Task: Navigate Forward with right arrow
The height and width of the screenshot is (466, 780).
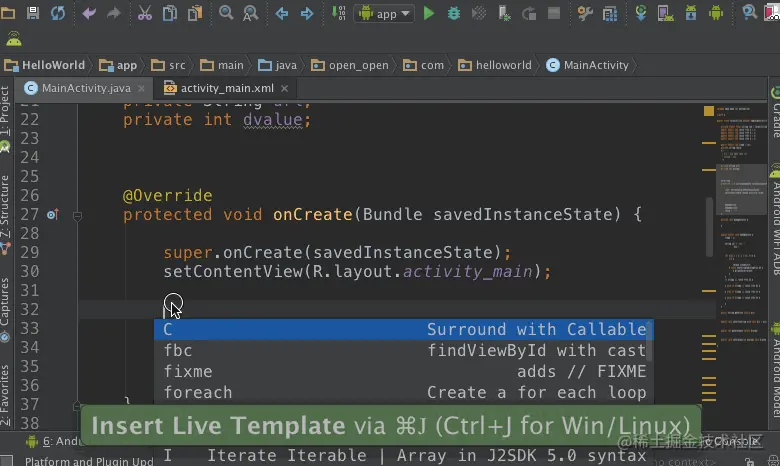Action: pos(307,14)
